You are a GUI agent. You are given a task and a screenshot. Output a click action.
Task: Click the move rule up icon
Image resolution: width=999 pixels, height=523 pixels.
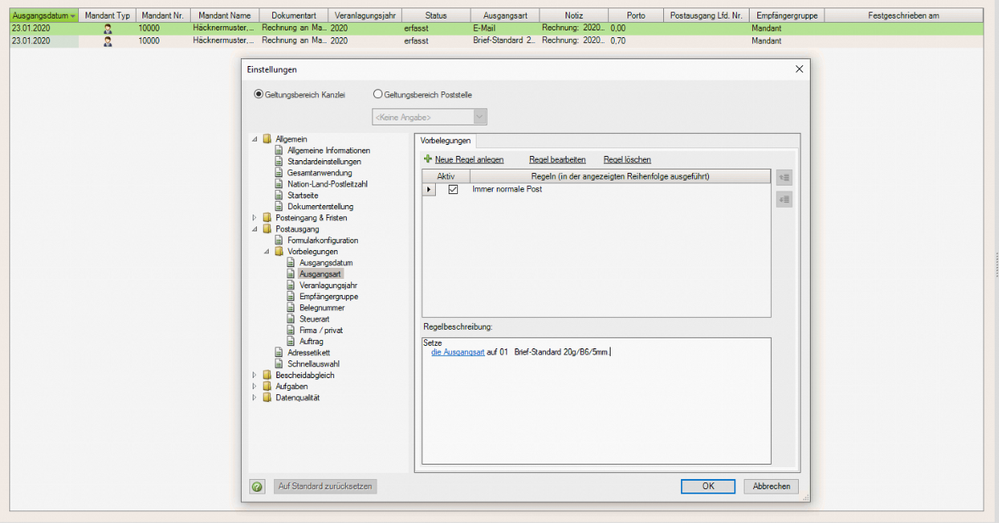784,178
